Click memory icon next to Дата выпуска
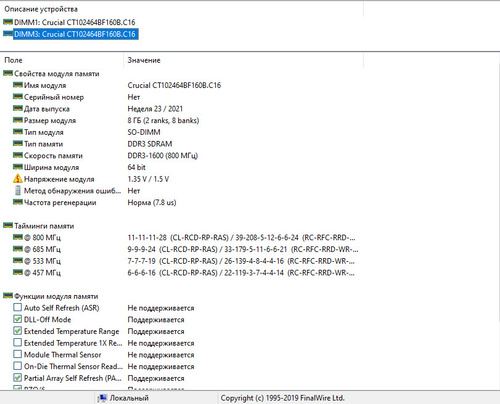The height and width of the screenshot is (404, 500). pos(18,108)
